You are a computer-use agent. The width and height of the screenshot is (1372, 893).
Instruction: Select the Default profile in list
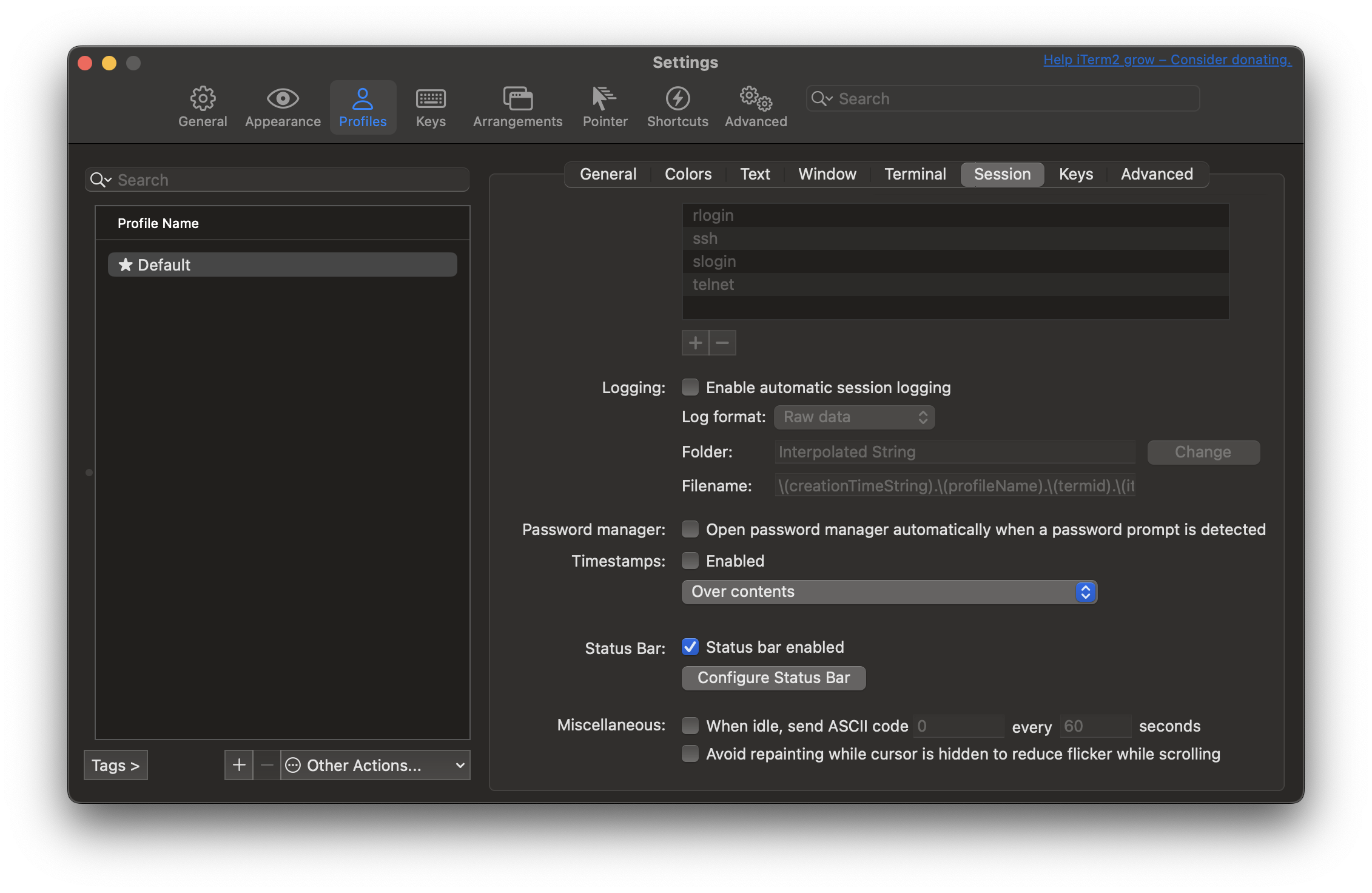point(282,265)
